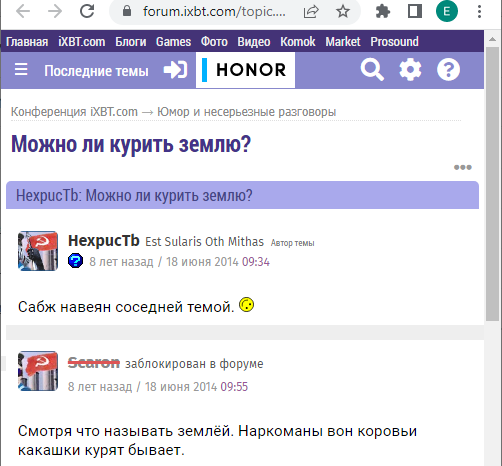Bookmark this page with star icon
Screen dimensions: 502x466
343,12
